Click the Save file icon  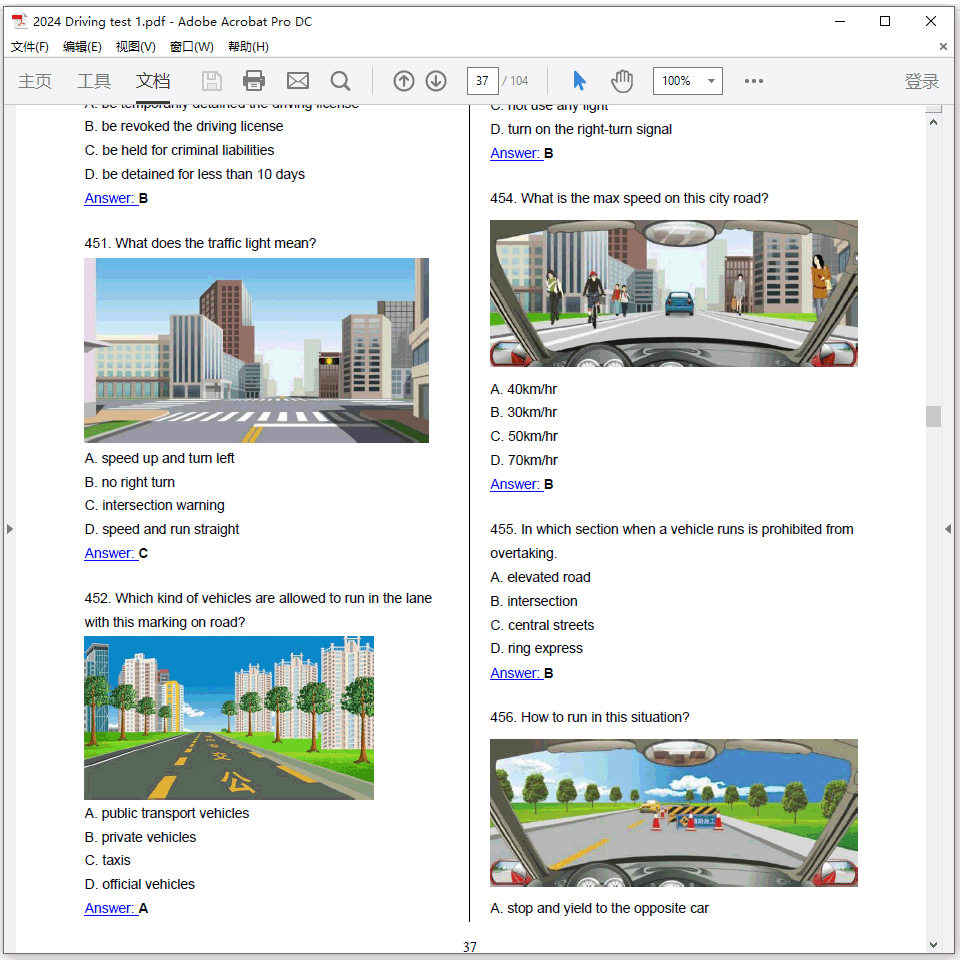(x=211, y=81)
